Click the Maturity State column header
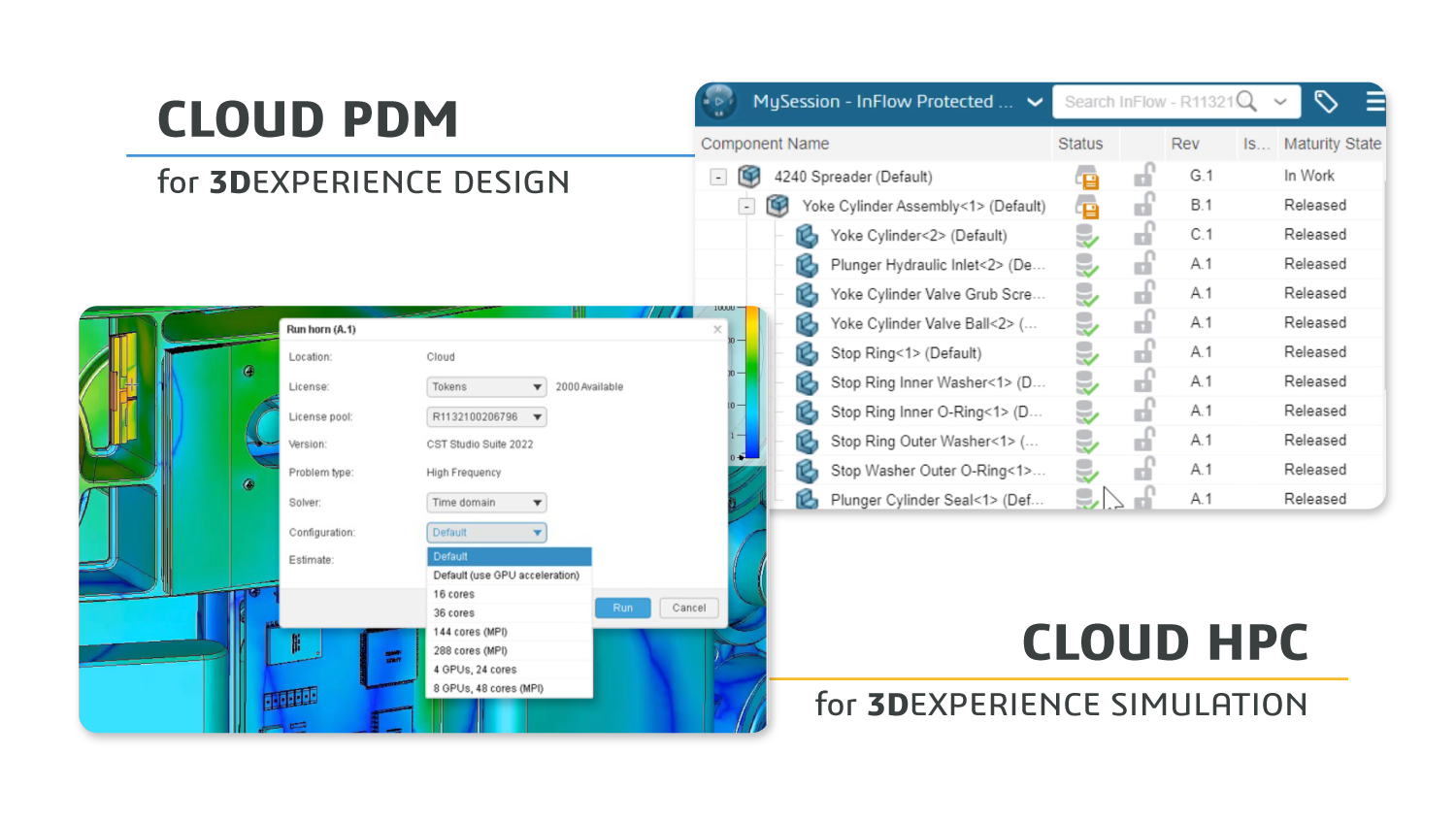Viewport: 1456px width, 822px height. tap(1332, 144)
